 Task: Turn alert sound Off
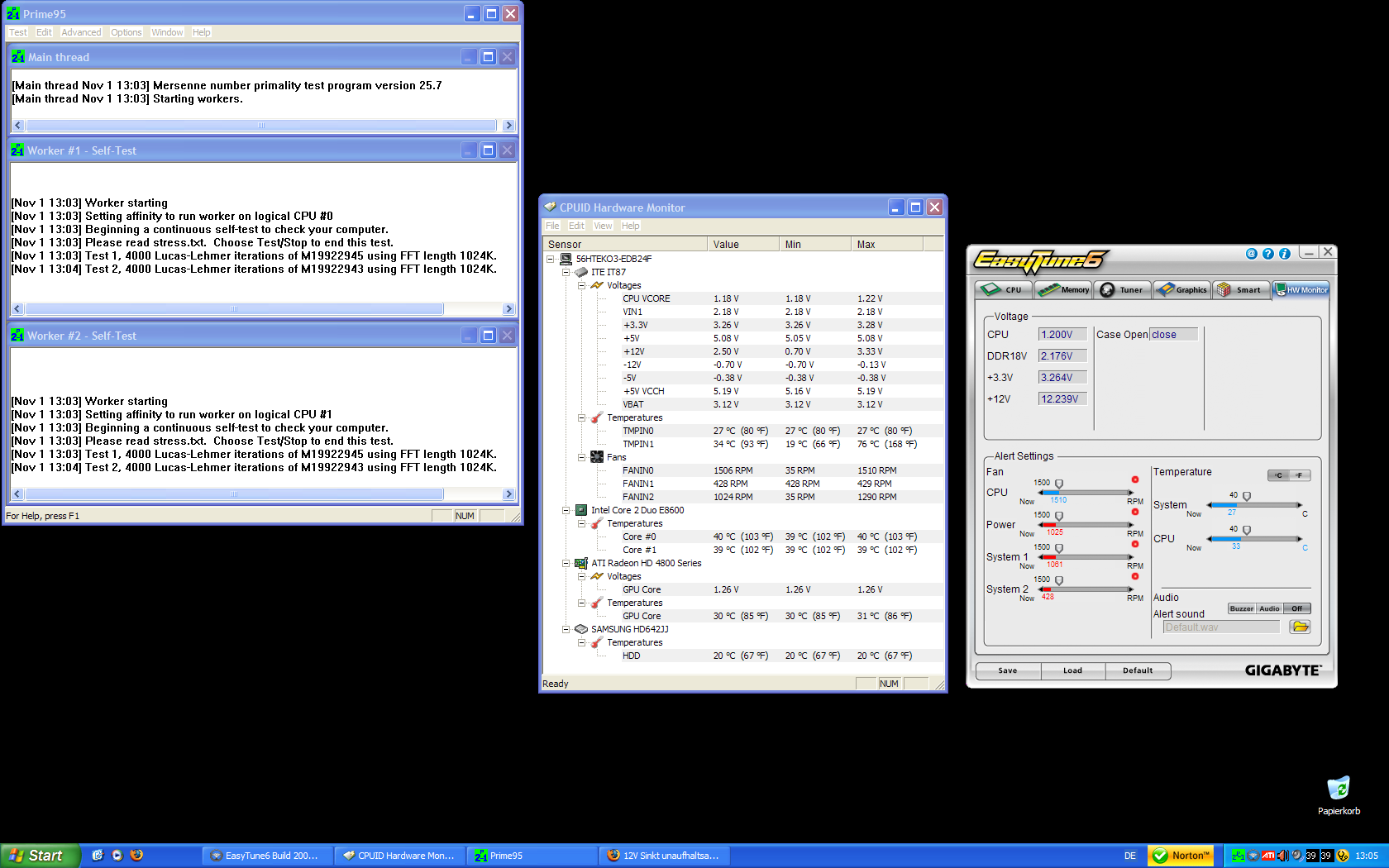[x=1297, y=608]
